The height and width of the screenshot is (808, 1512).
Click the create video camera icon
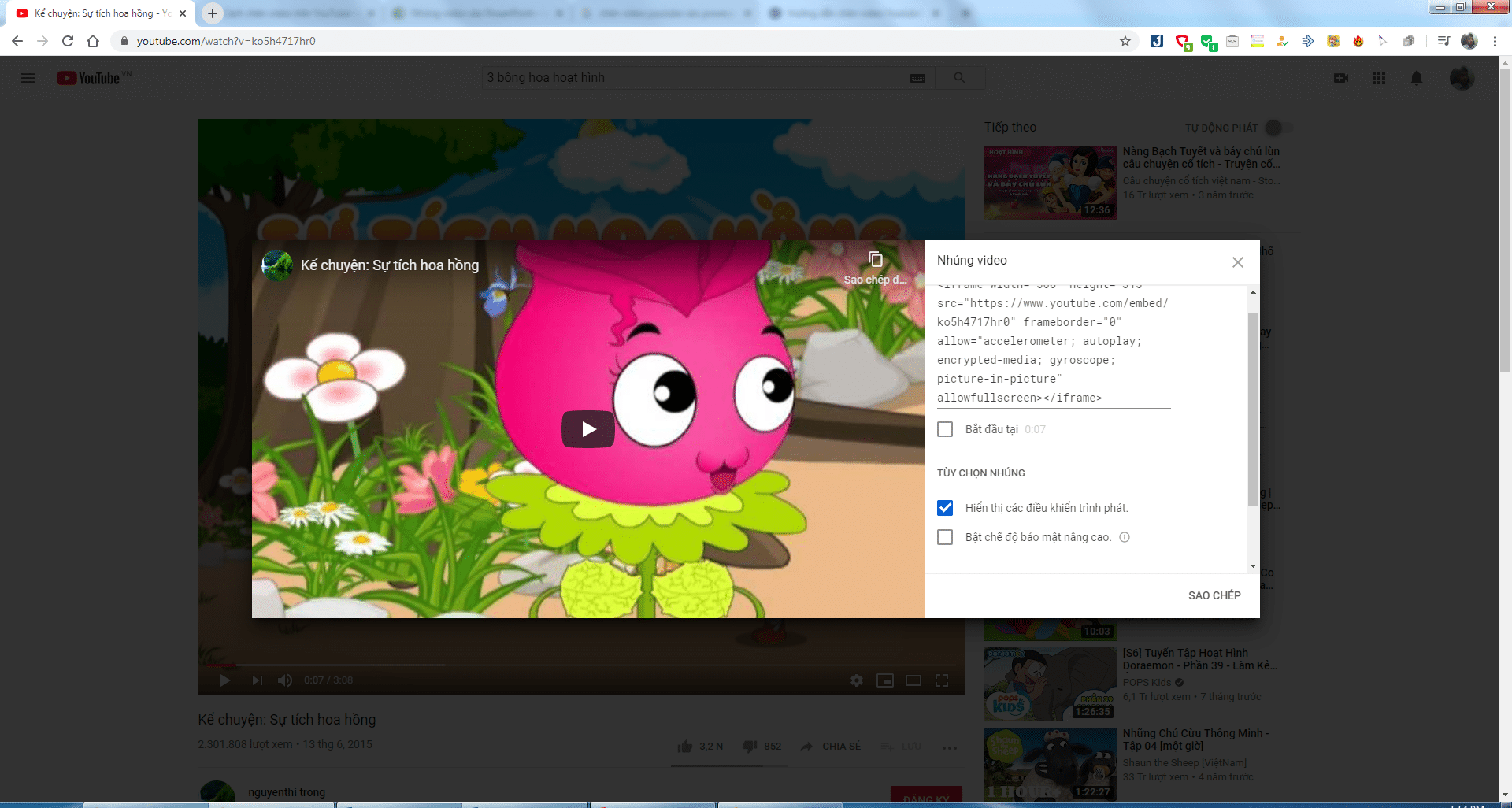[1341, 78]
